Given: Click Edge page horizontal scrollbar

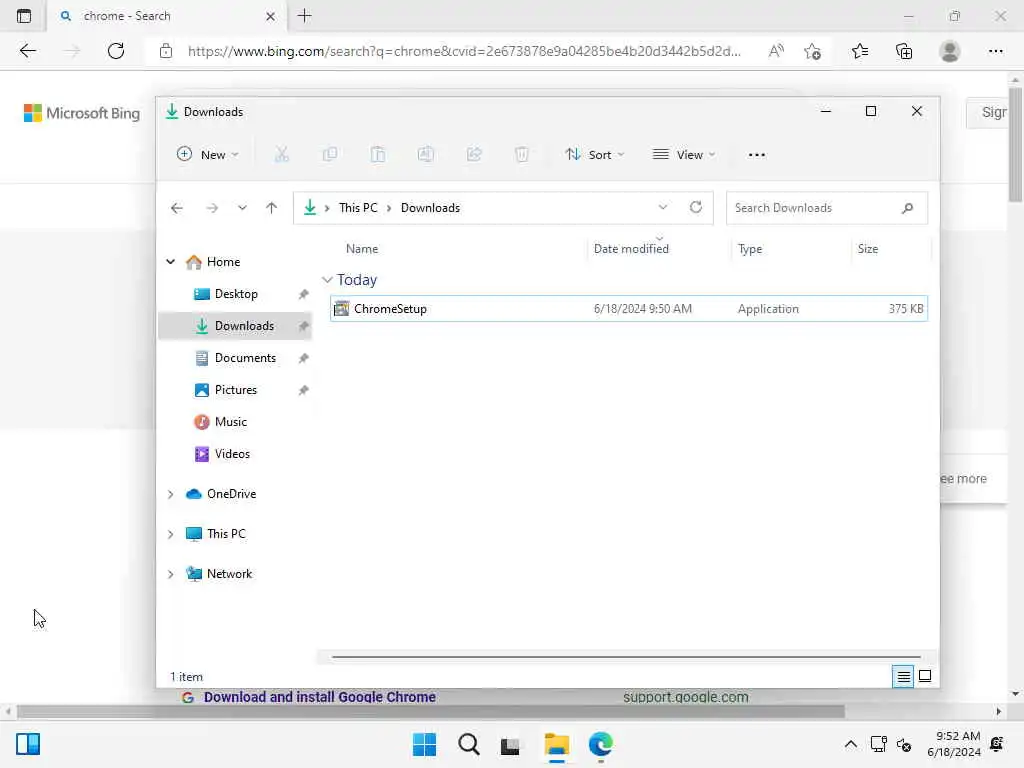Looking at the screenshot, I should pyautogui.click(x=431, y=711).
